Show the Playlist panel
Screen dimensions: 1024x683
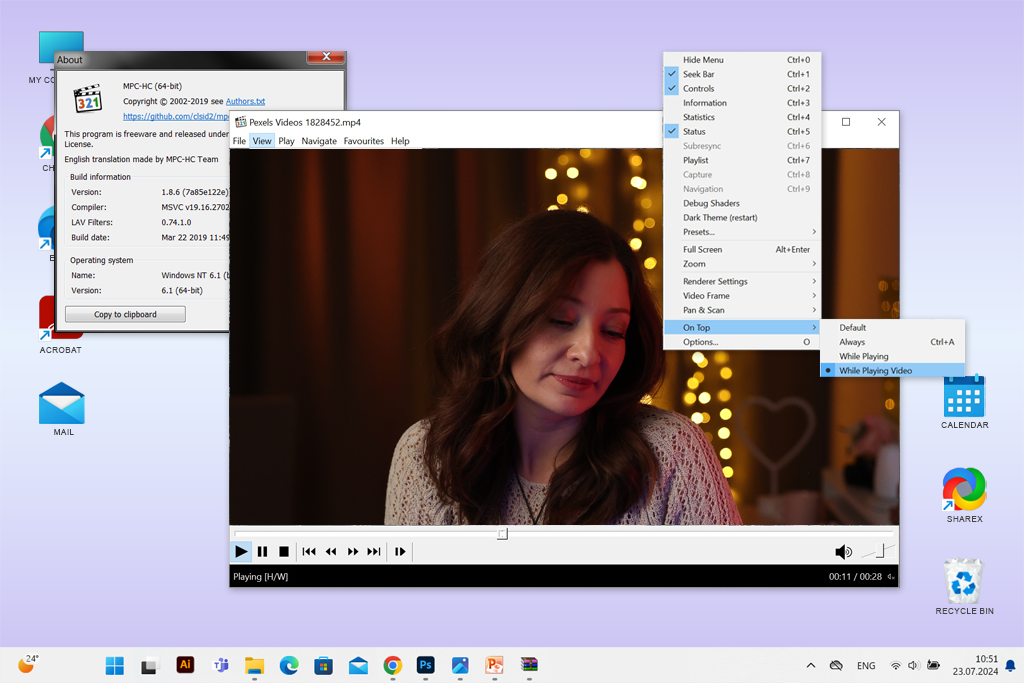[742, 160]
